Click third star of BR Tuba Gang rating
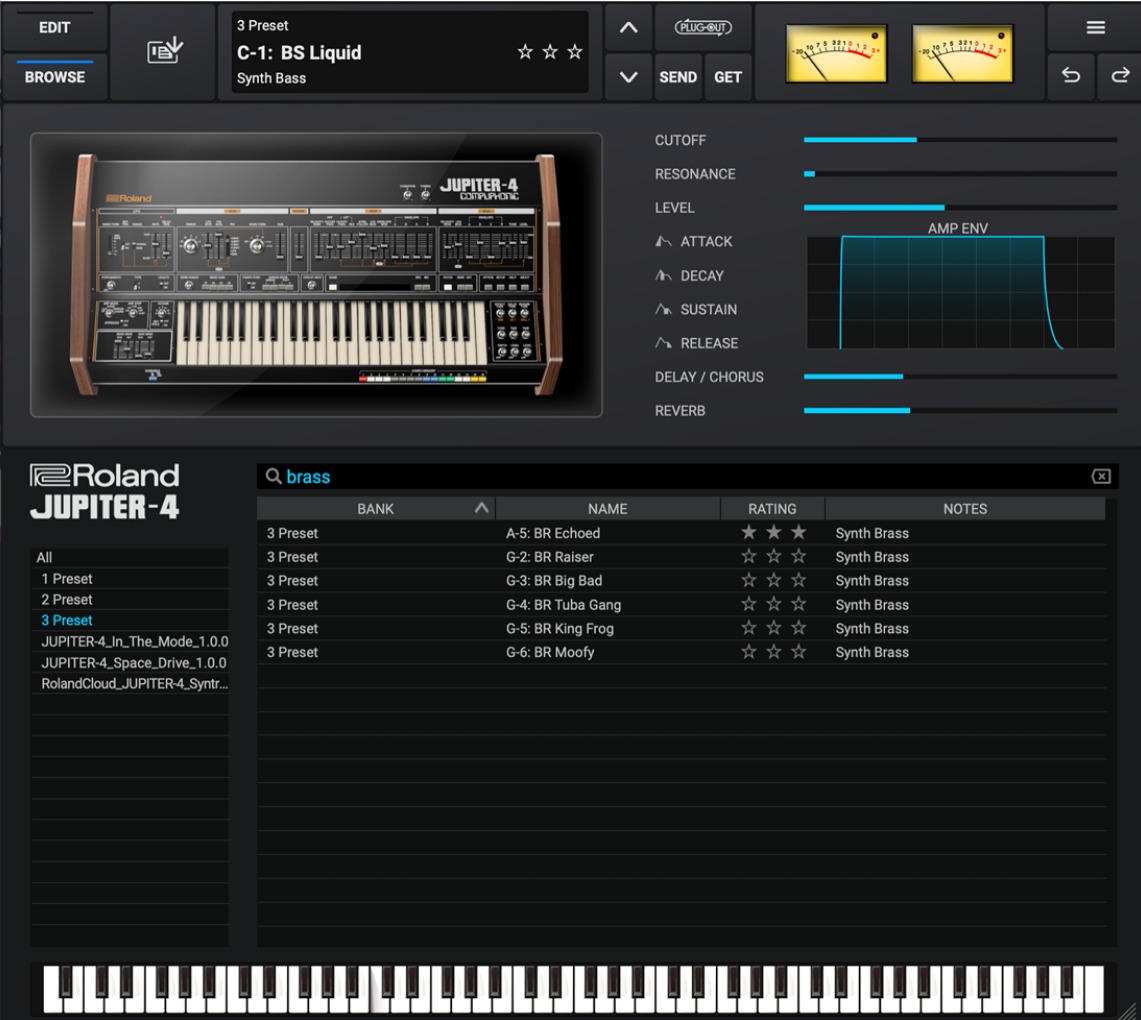The height and width of the screenshot is (1020, 1141). point(798,604)
